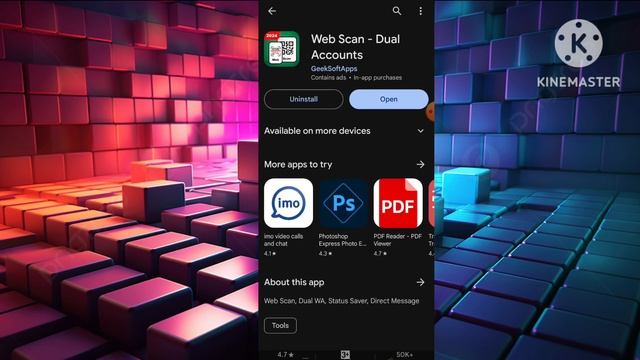This screenshot has height=360, width=640.
Task: Go back using the arrow icon
Action: (272, 11)
